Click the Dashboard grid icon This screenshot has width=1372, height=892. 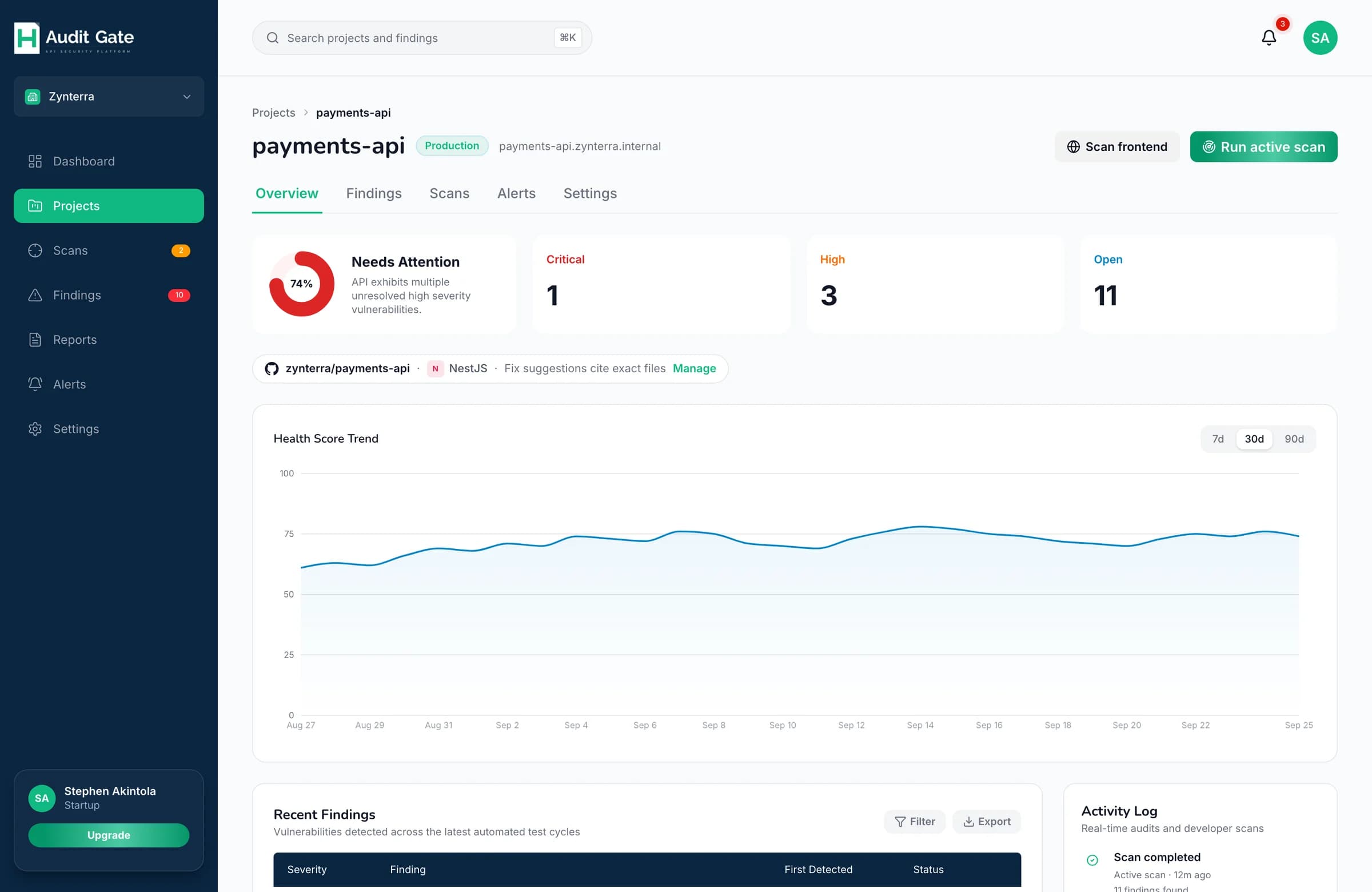(x=35, y=161)
